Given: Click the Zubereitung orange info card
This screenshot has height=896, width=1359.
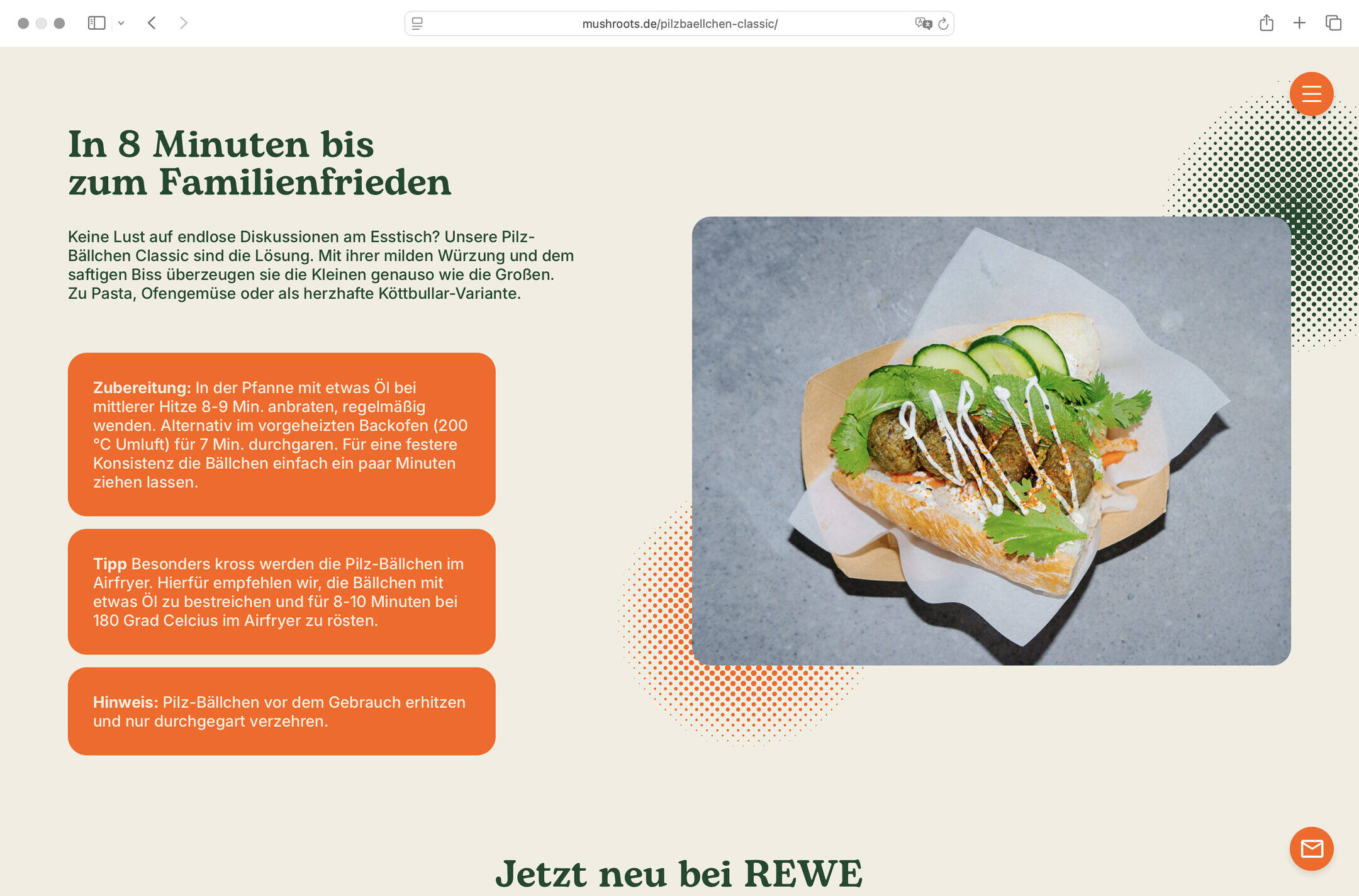Looking at the screenshot, I should pyautogui.click(x=281, y=434).
